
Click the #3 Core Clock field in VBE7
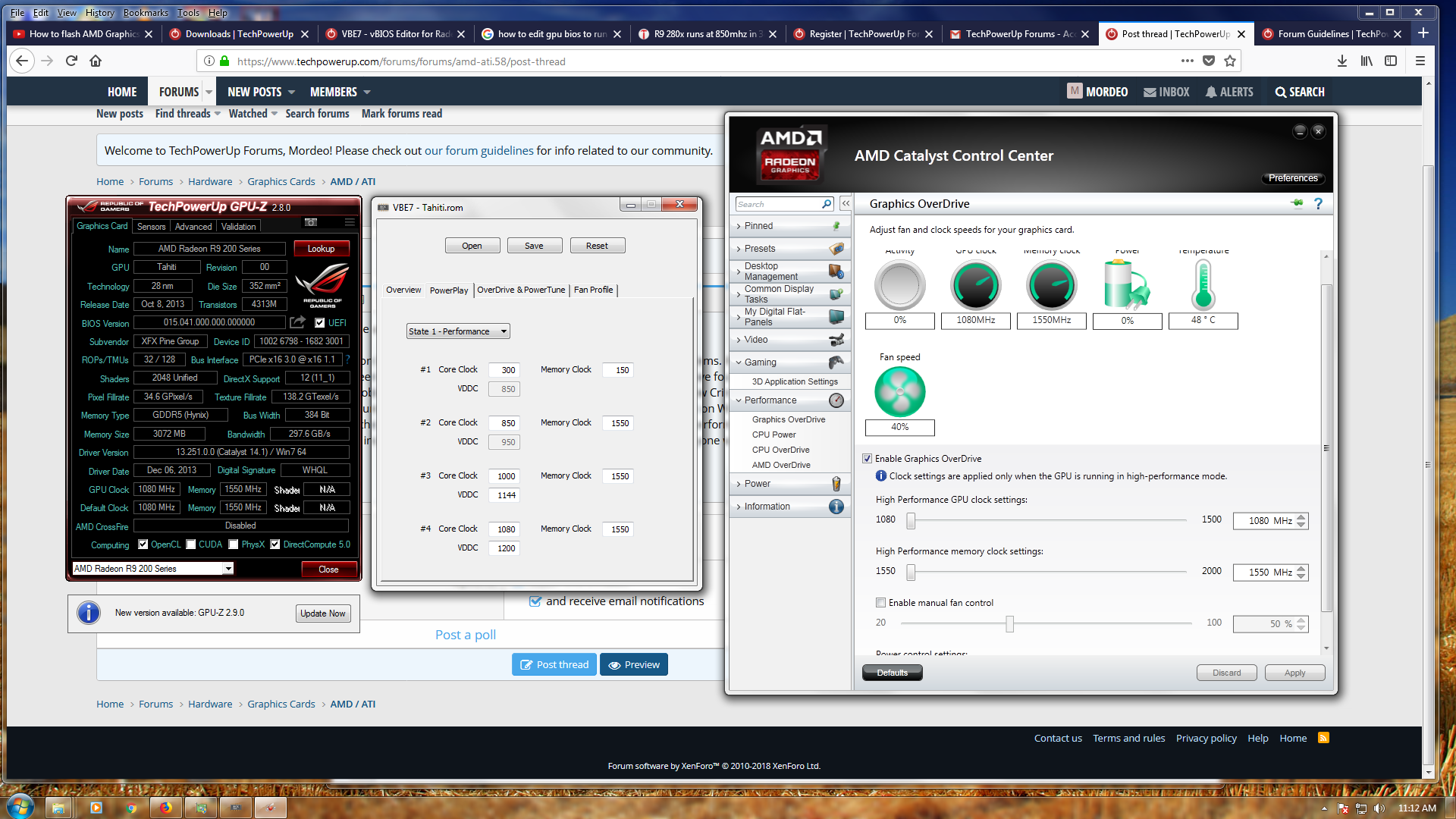click(x=504, y=476)
